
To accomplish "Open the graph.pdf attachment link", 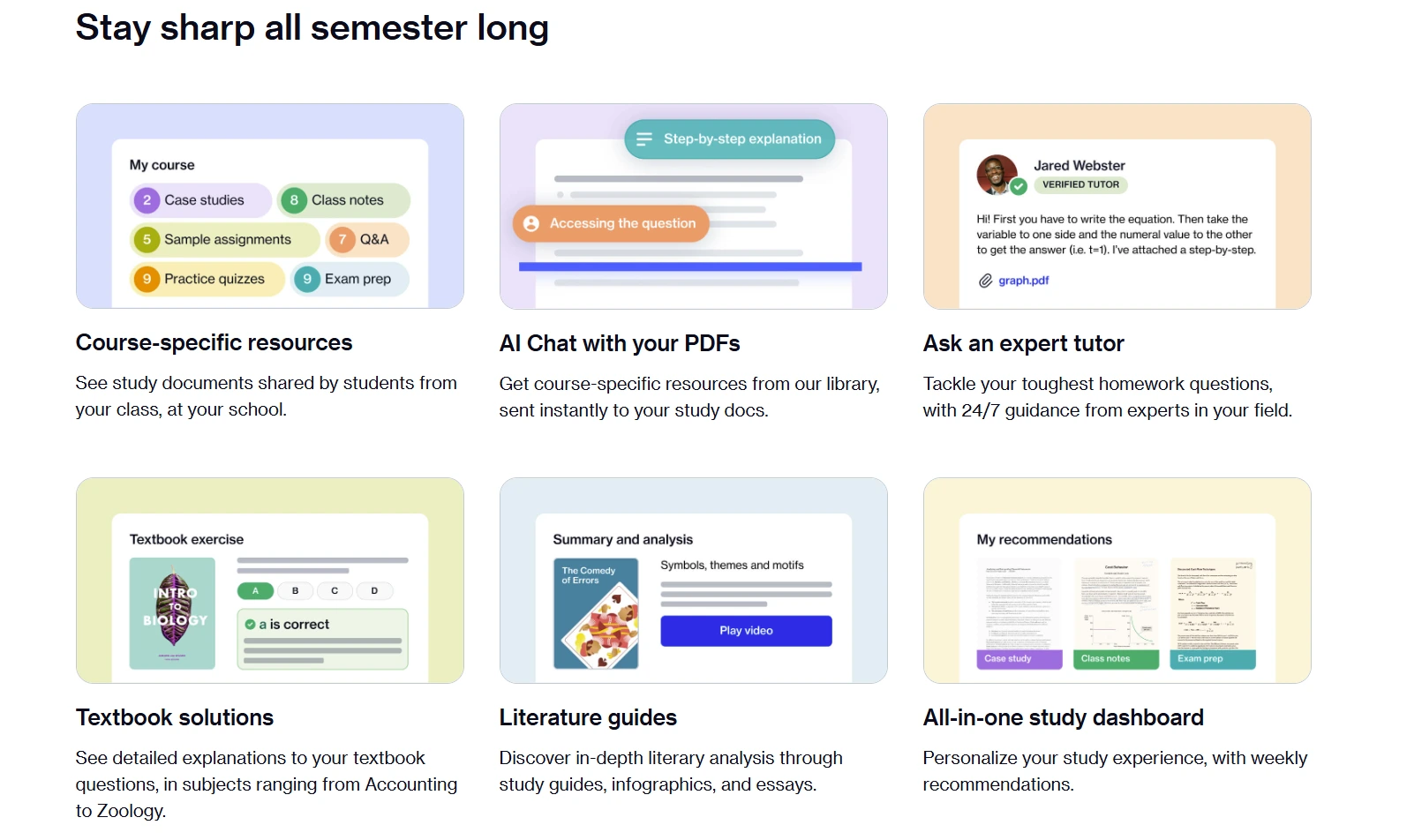I will [1023, 281].
